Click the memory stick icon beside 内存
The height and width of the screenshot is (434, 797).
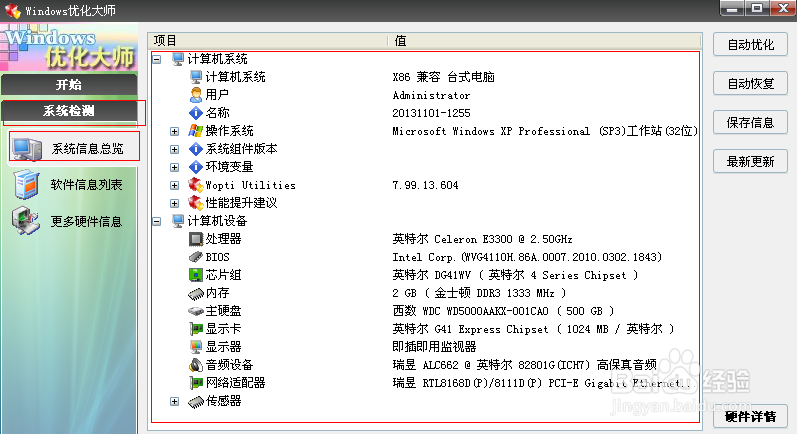coord(196,293)
